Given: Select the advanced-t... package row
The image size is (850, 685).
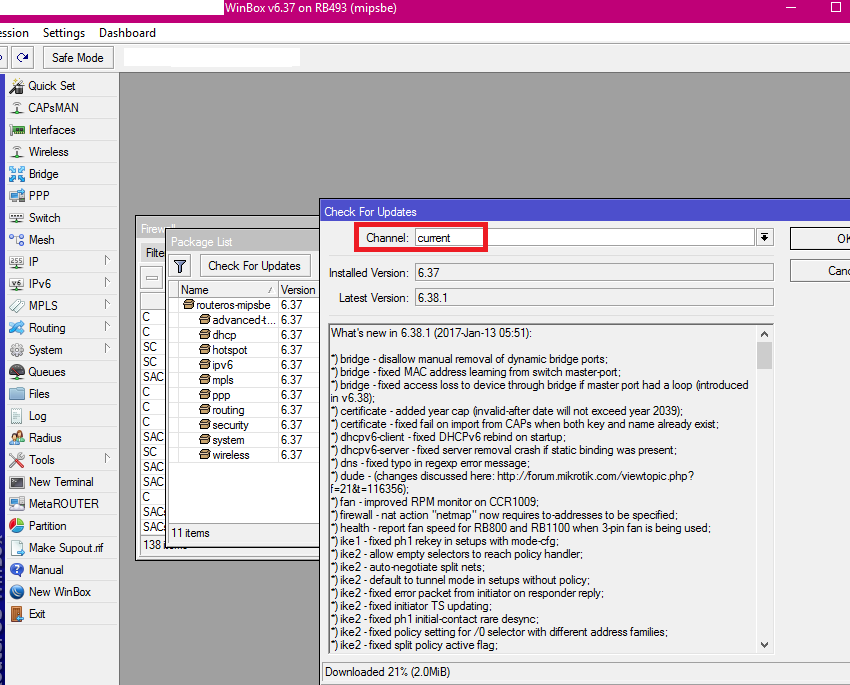Looking at the screenshot, I should pos(243,320).
